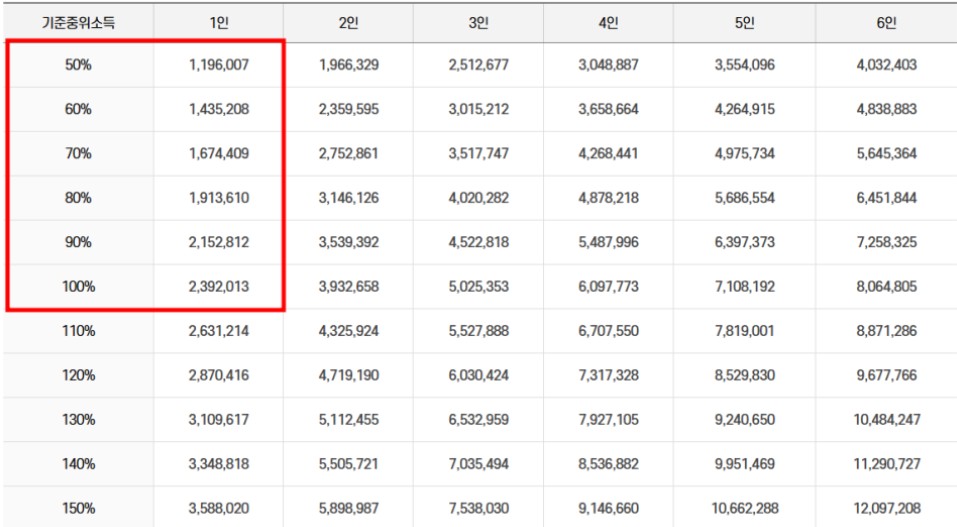
Task: Click the cell 10,484,247
Action: point(886,420)
